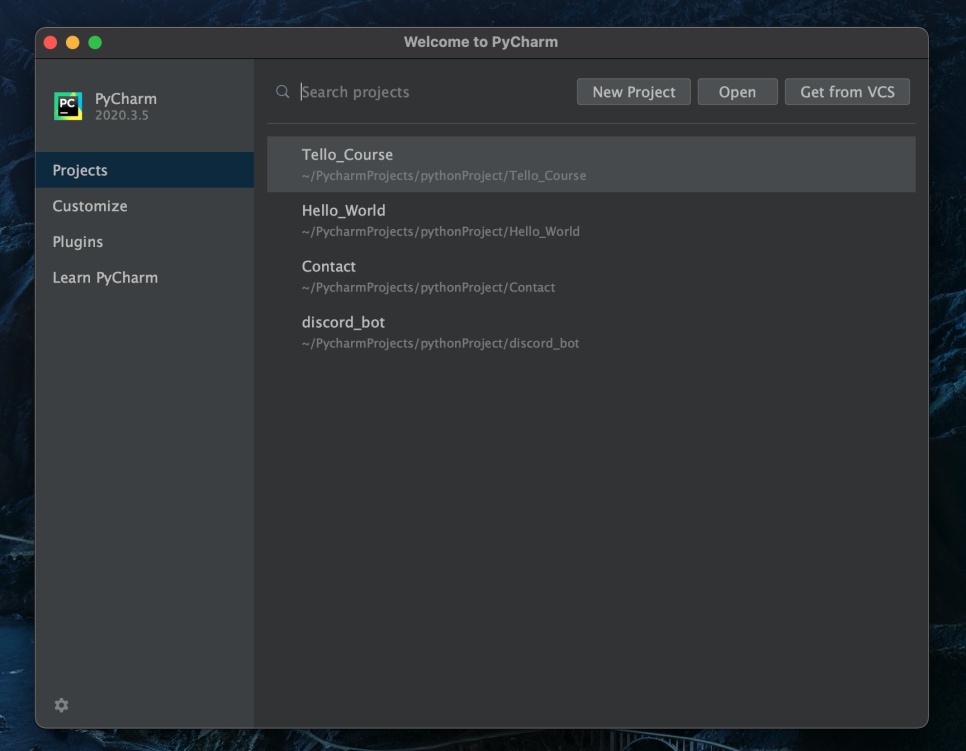Click the path ~/PycharmProjects/pythonProject/Contact
This screenshot has width=966, height=751.
(428, 288)
